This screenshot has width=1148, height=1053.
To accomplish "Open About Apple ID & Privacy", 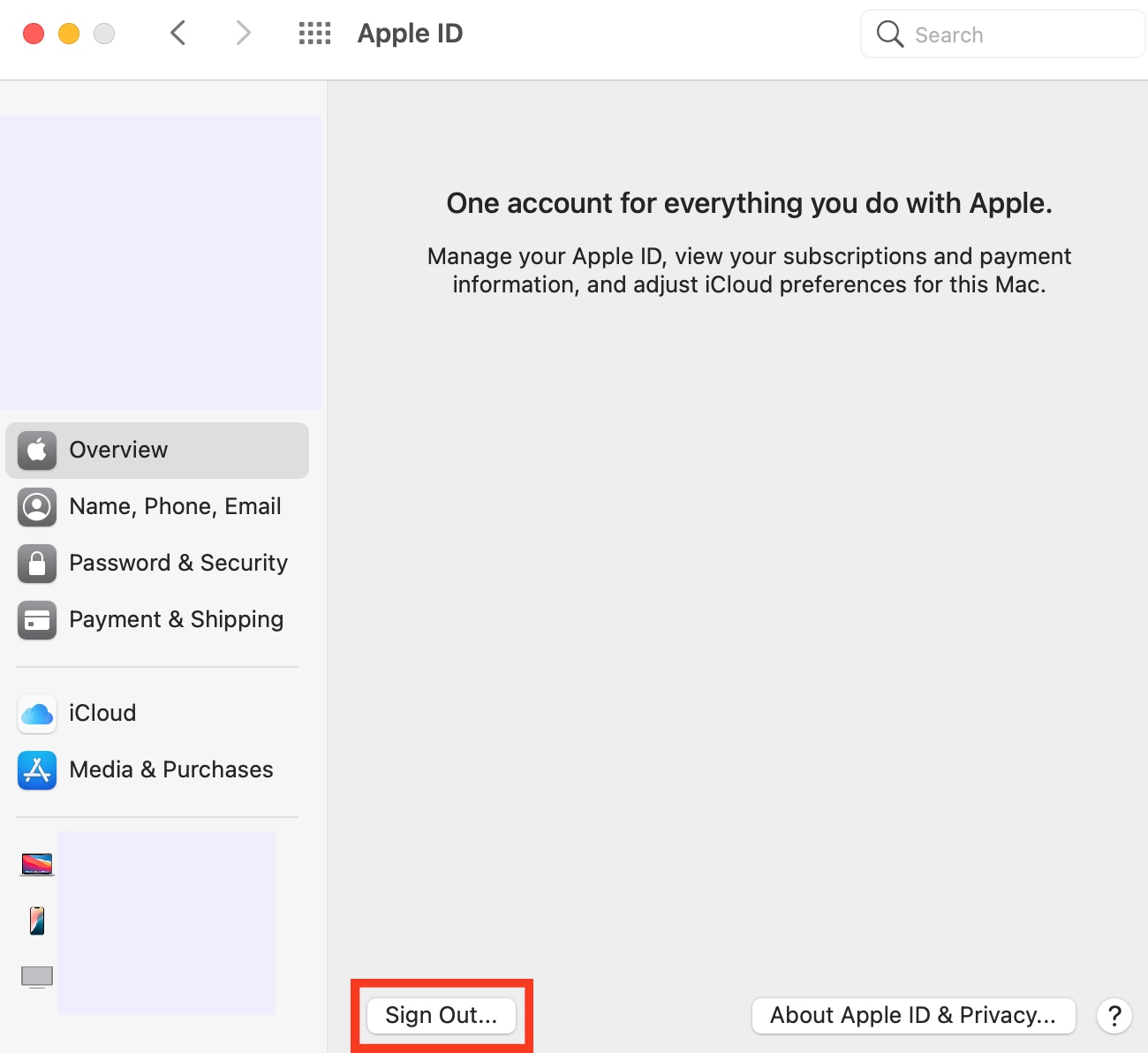I will pyautogui.click(x=912, y=1015).
